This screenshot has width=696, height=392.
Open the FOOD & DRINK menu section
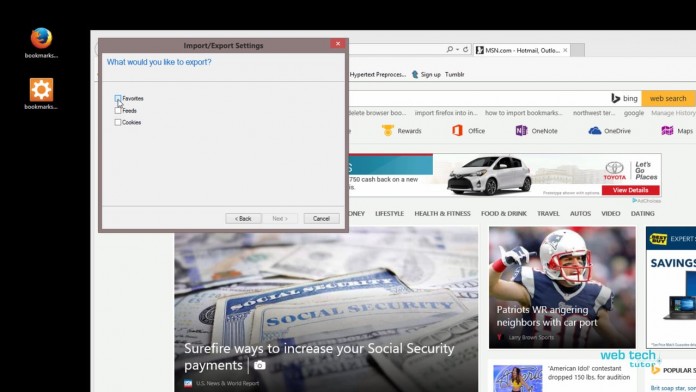tap(504, 214)
